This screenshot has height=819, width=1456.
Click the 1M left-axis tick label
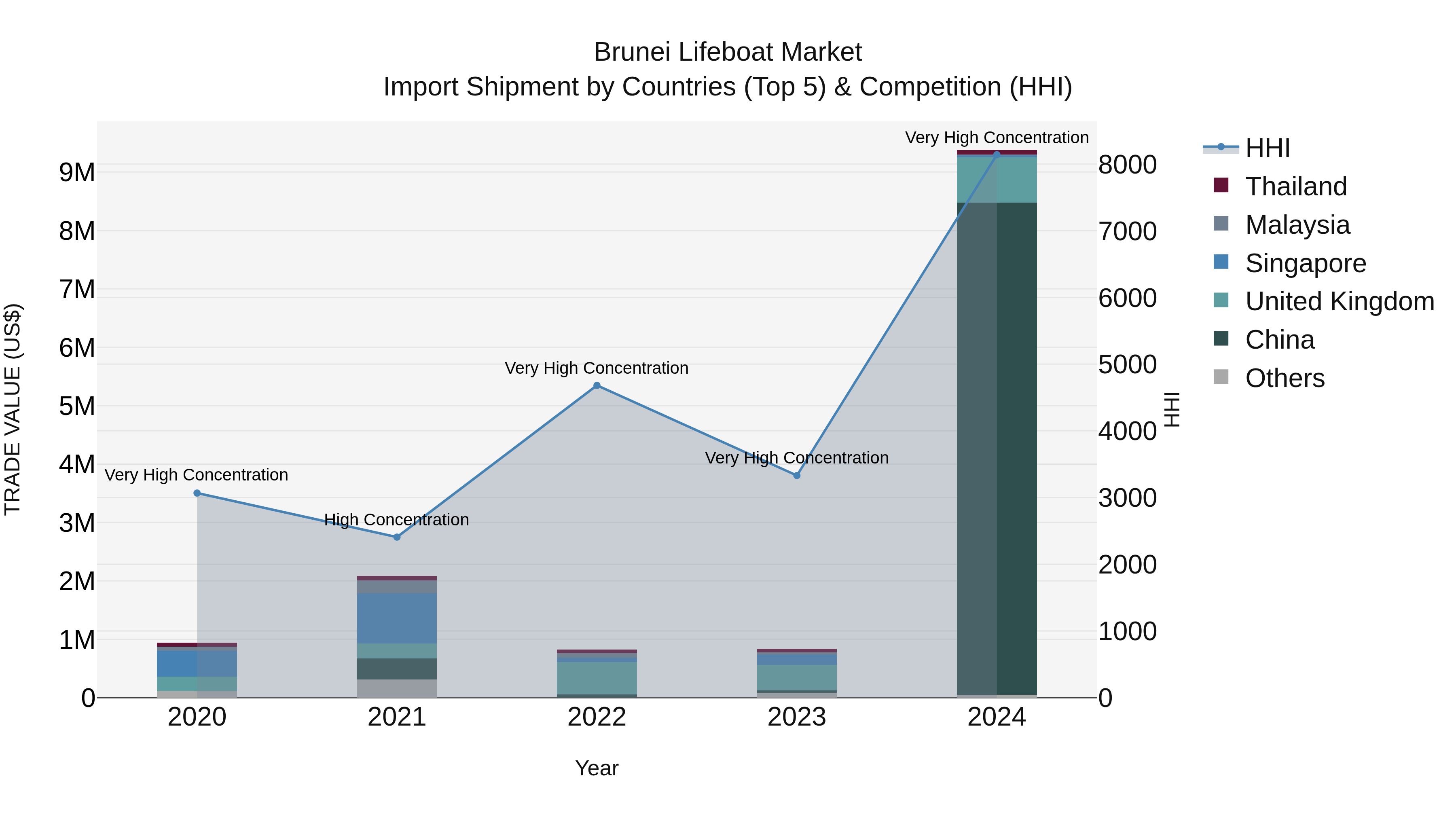tap(77, 640)
